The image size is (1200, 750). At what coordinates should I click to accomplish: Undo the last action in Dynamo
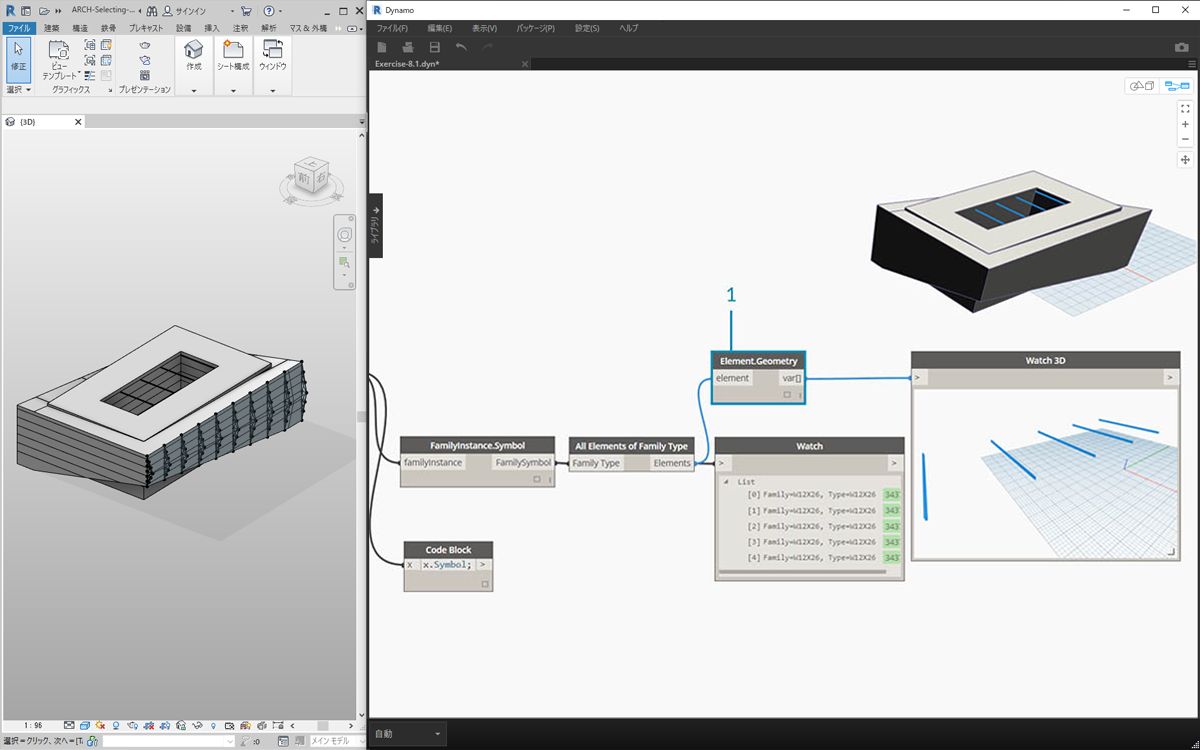[x=461, y=47]
